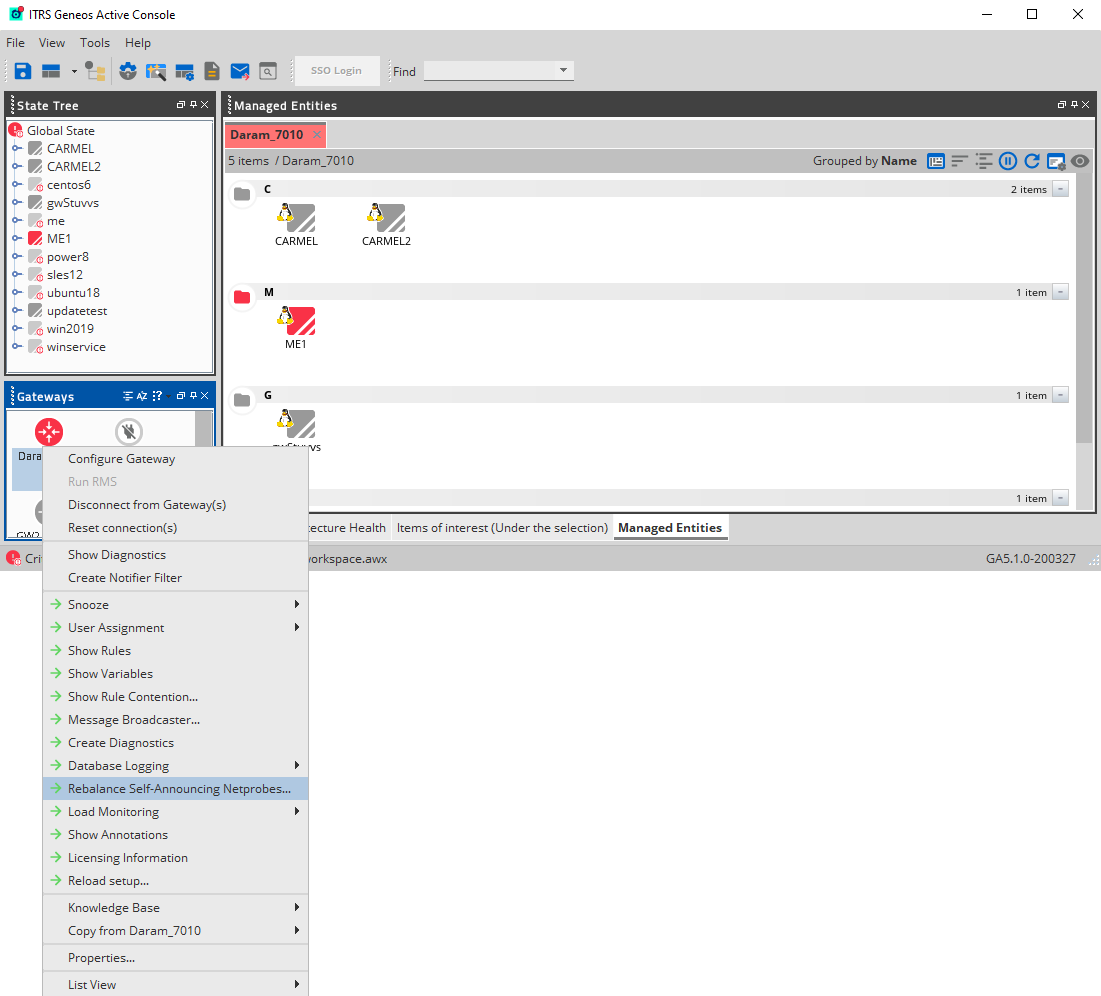Sort gateways alphabetically with AZ icon
Screen dimensions: 1101x996
142,396
